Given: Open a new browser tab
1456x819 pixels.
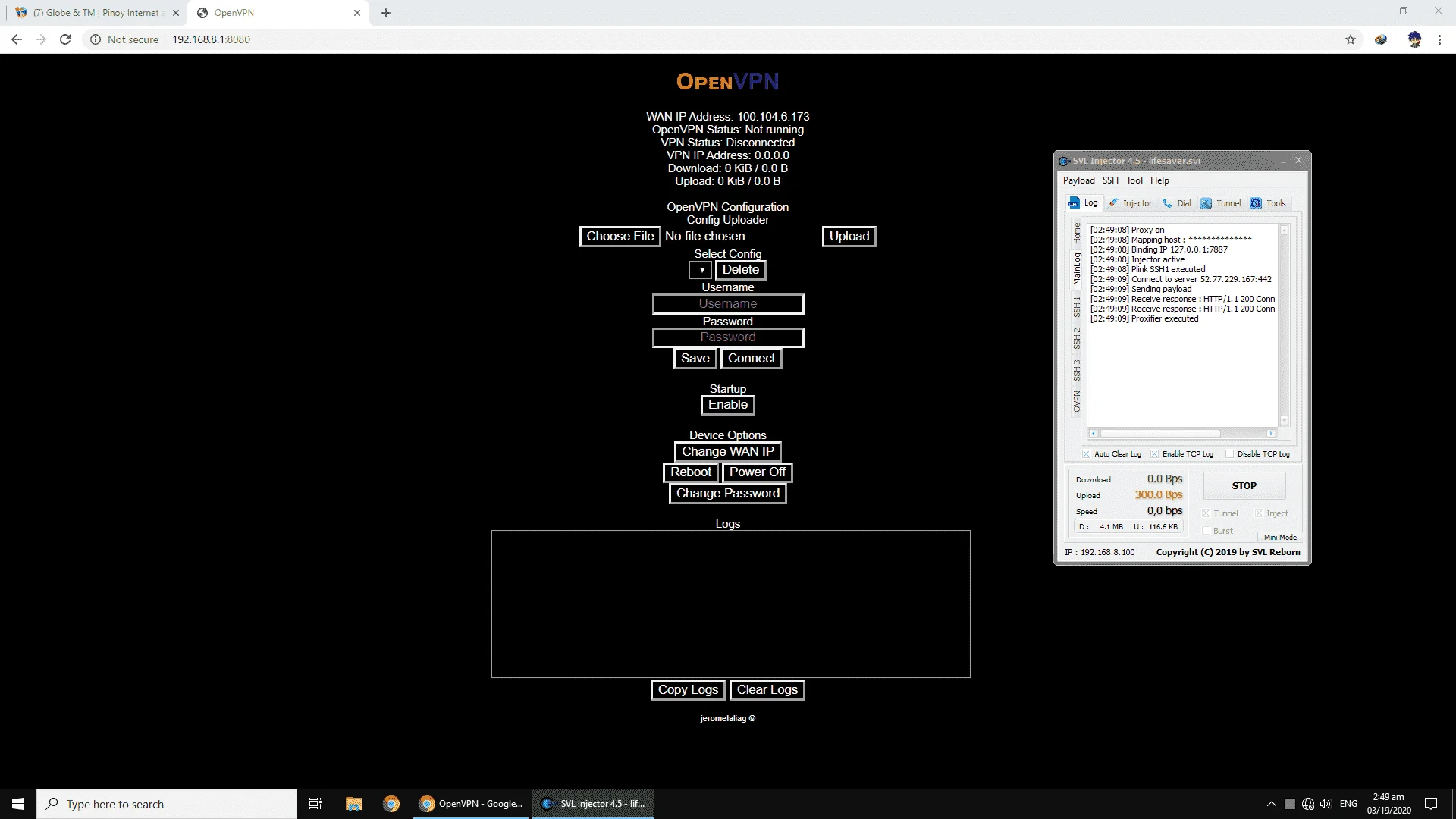Looking at the screenshot, I should pyautogui.click(x=385, y=13).
